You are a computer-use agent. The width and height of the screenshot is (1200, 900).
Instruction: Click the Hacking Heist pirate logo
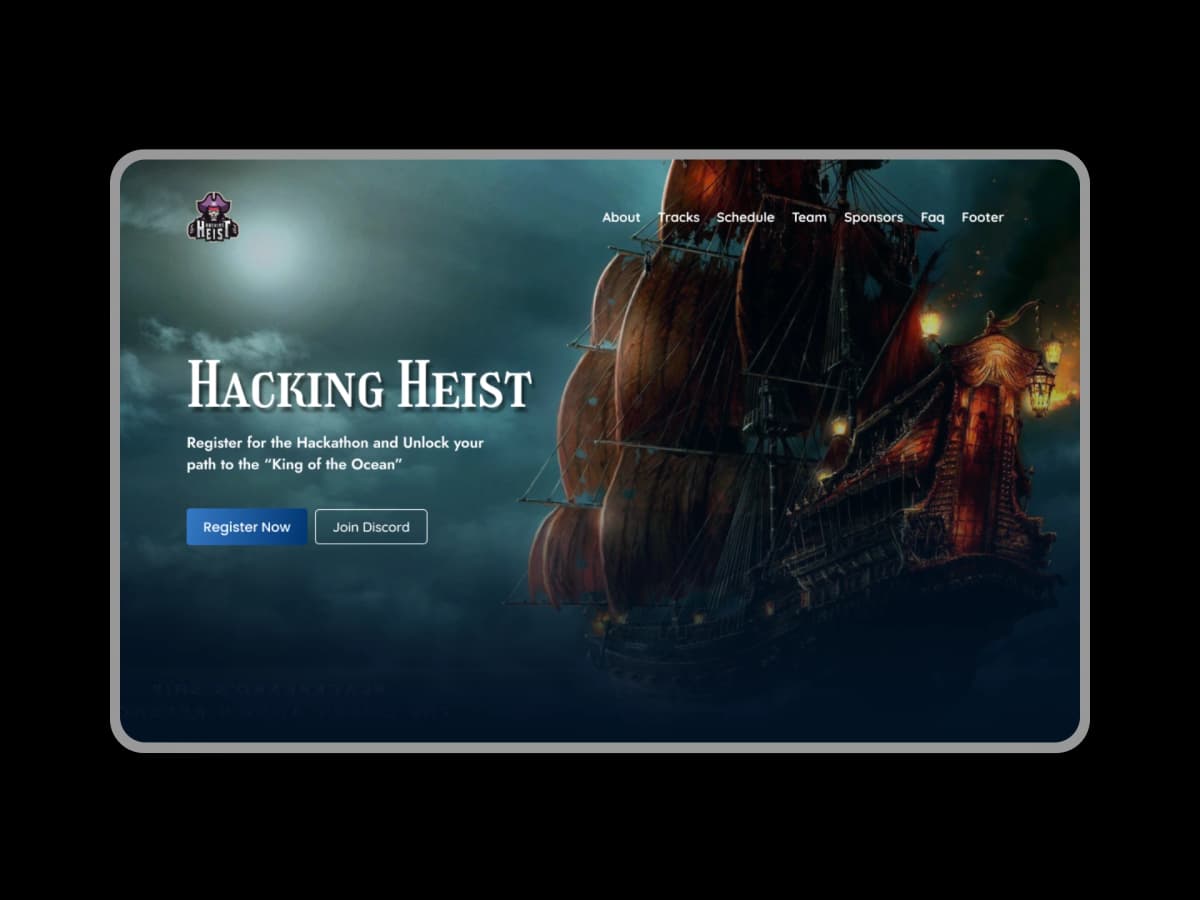click(214, 216)
